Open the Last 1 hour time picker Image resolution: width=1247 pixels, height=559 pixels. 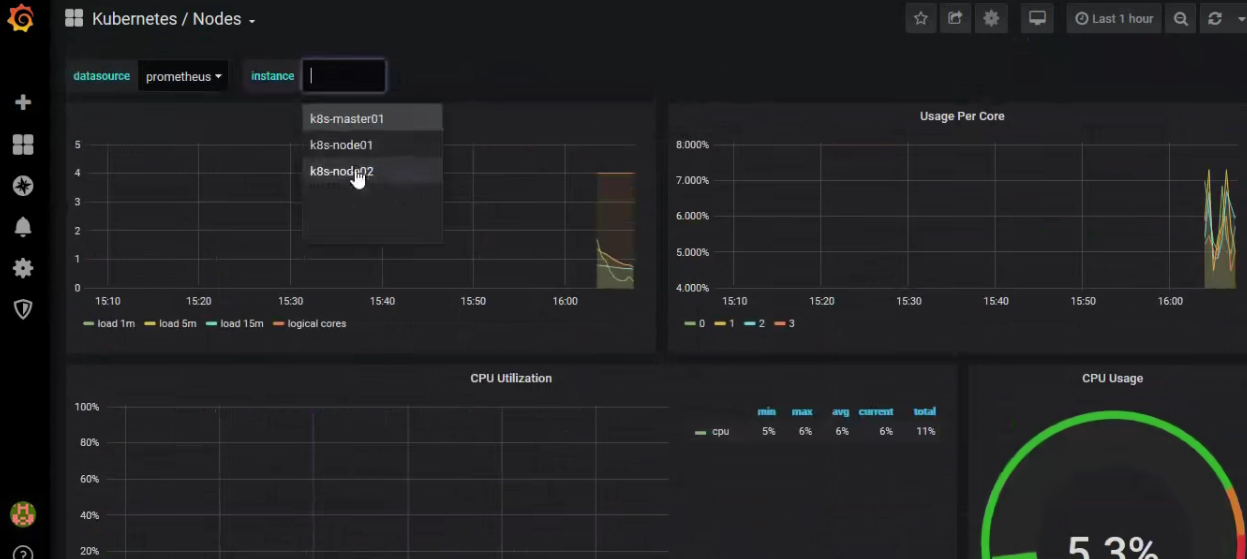click(x=1114, y=19)
